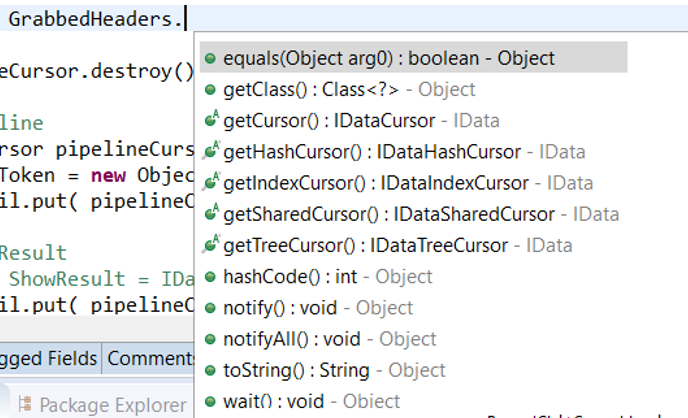This screenshot has width=688, height=418.
Task: Click the green dot beside notify() : void
Action: coord(210,308)
